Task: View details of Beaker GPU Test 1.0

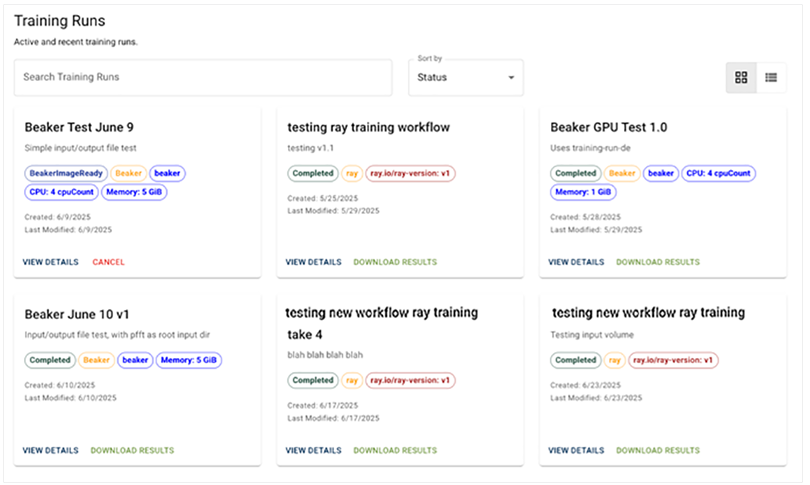Action: (x=576, y=262)
